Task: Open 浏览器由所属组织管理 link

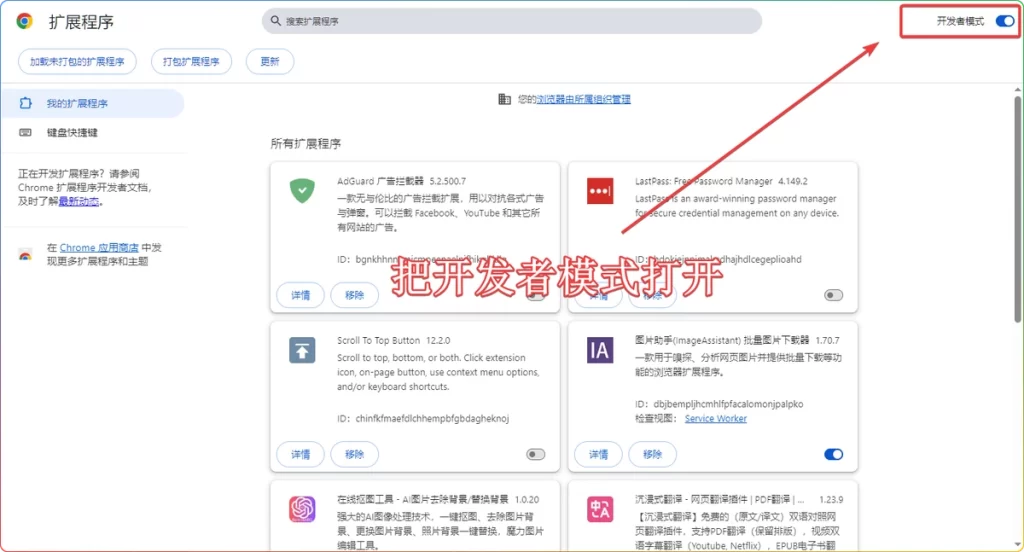Action: [x=583, y=99]
